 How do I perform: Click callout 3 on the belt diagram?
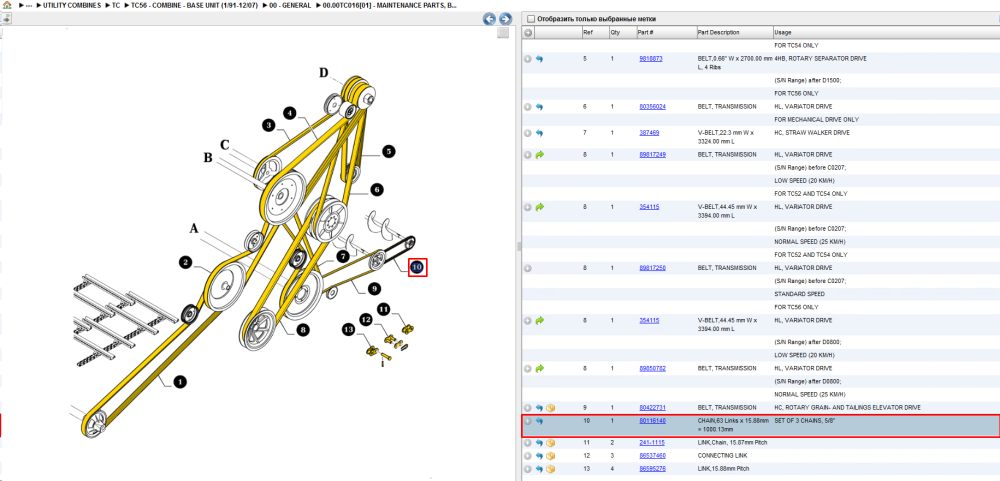click(x=269, y=126)
